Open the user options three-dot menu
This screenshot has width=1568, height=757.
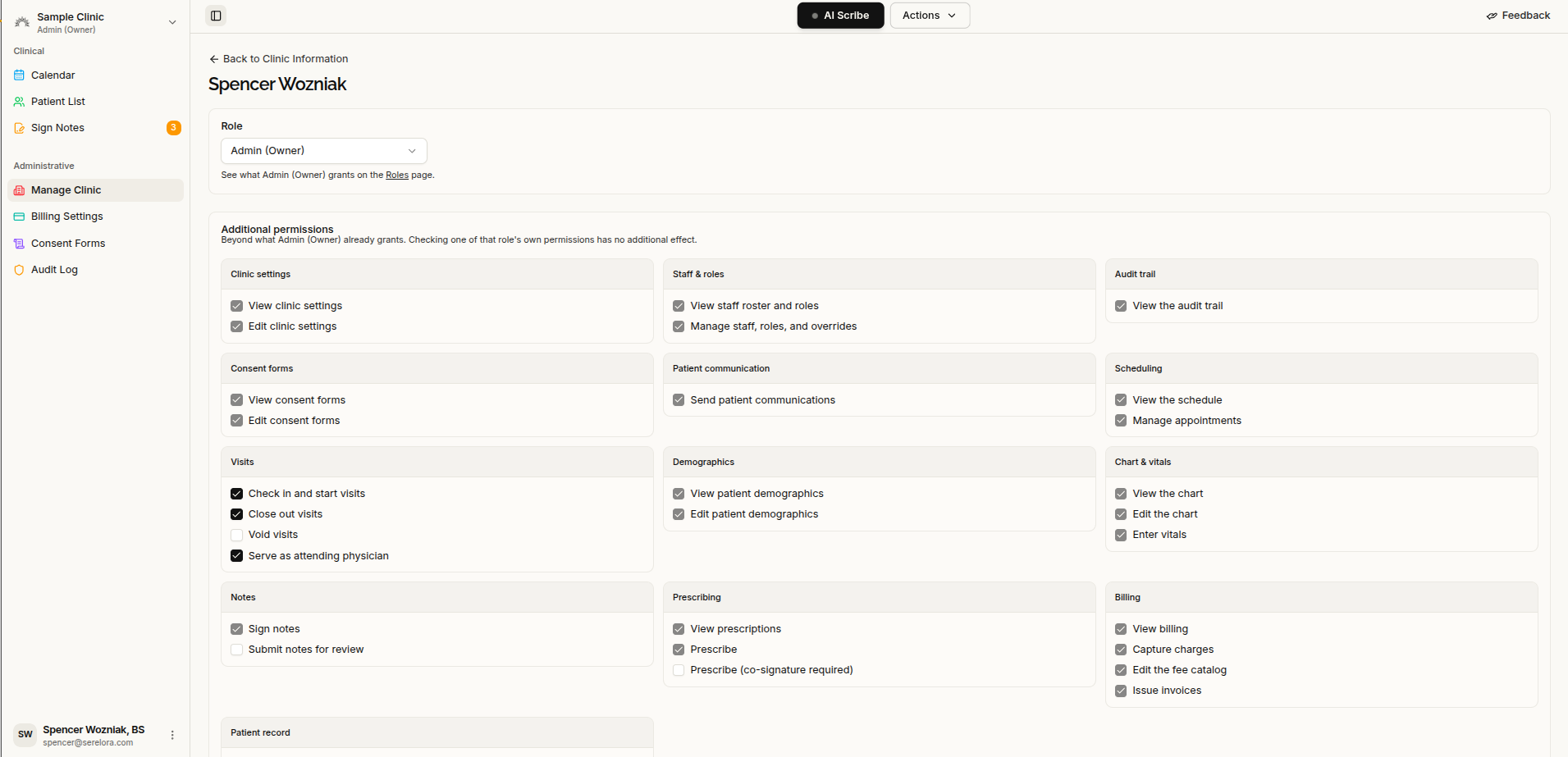click(172, 735)
